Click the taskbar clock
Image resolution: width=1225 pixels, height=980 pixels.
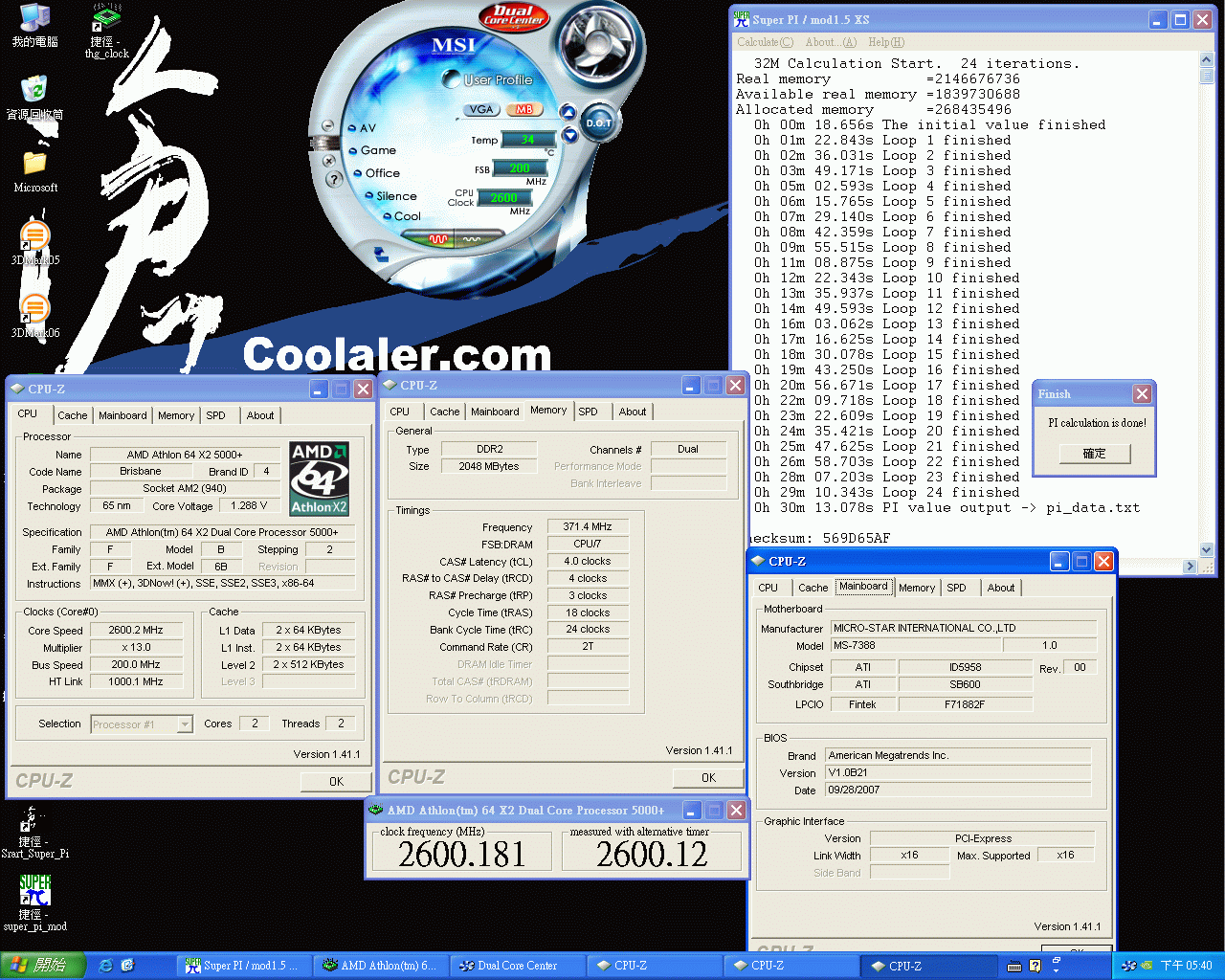[x=1187, y=966]
